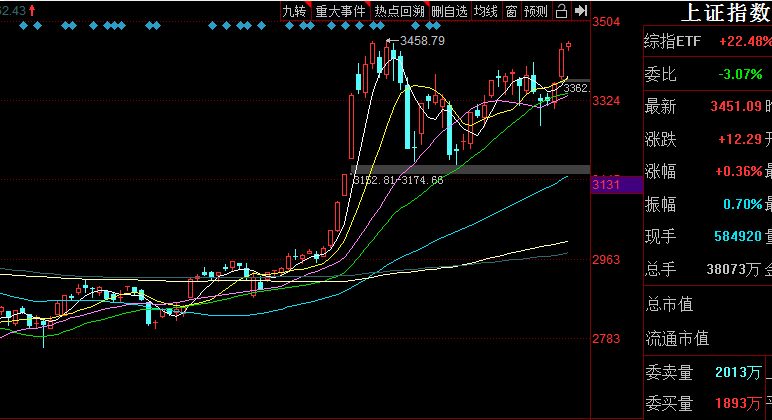
Task: Click the 现手 value 584920
Action: (x=738, y=236)
